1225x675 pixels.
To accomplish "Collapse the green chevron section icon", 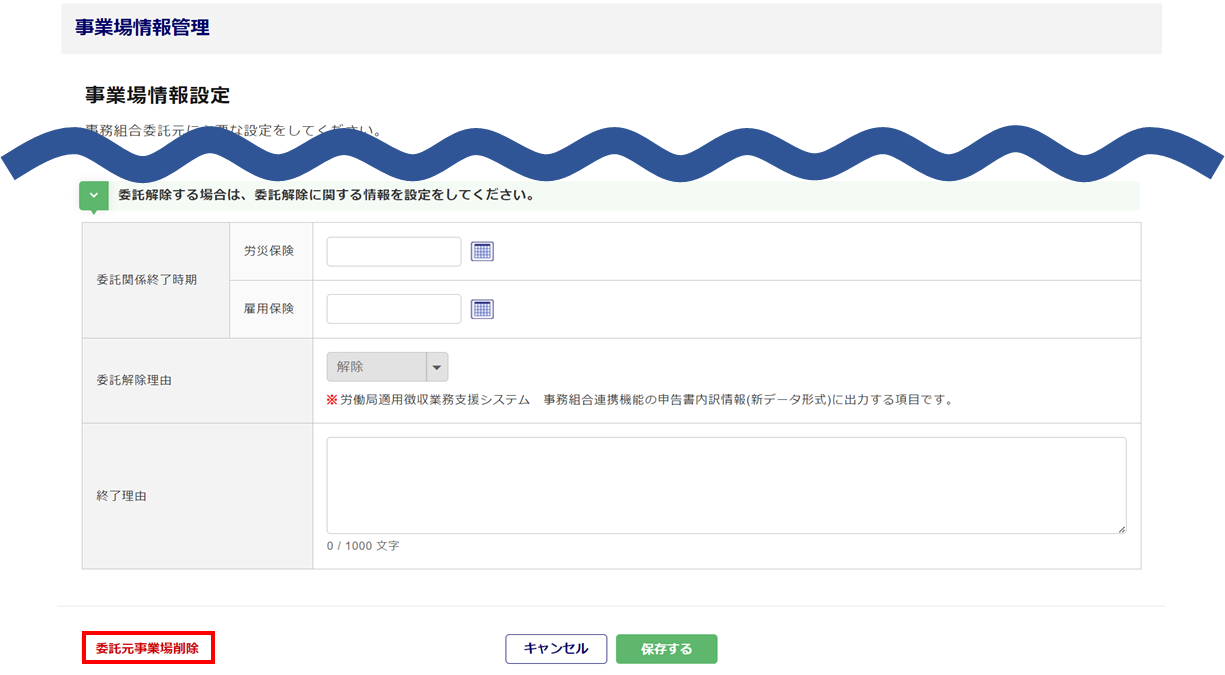I will pos(94,196).
